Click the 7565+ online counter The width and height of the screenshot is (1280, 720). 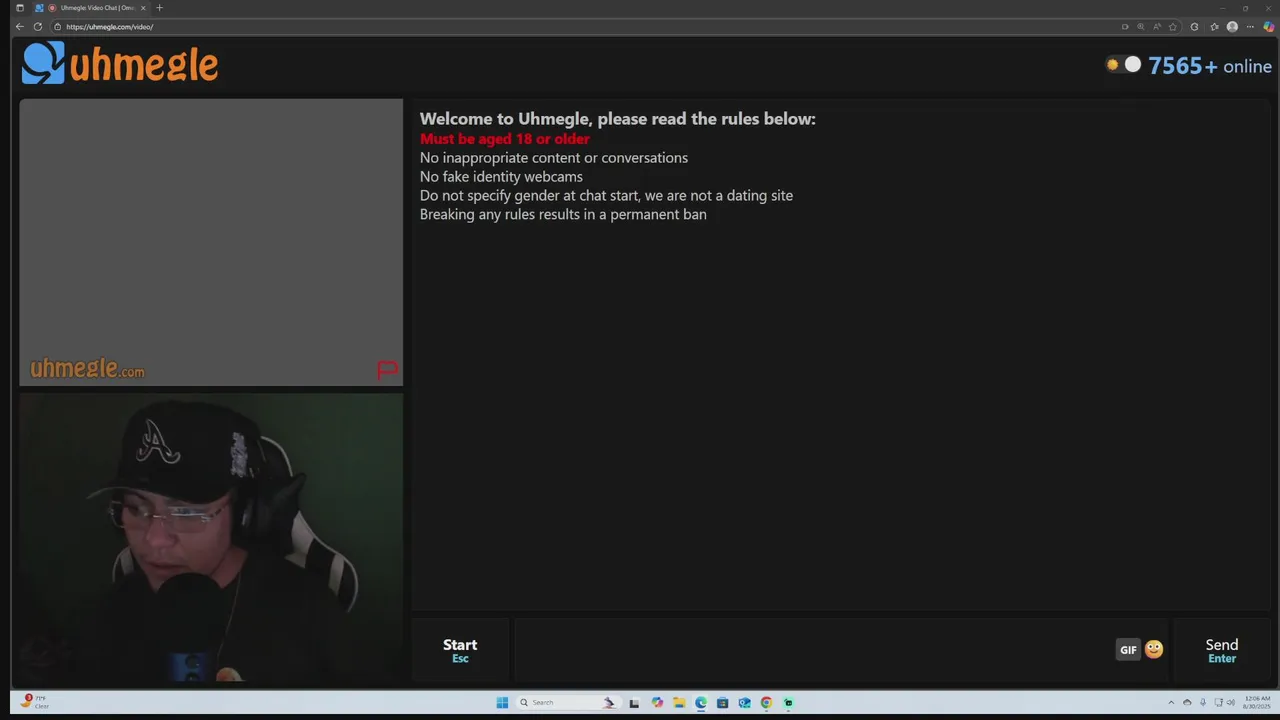click(x=1210, y=66)
